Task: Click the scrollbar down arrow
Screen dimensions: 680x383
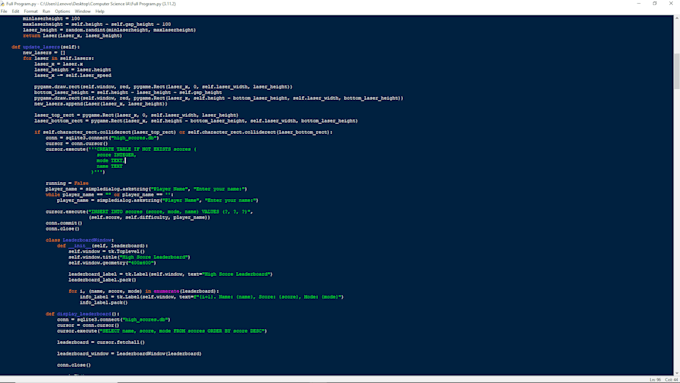Action: tap(677, 373)
